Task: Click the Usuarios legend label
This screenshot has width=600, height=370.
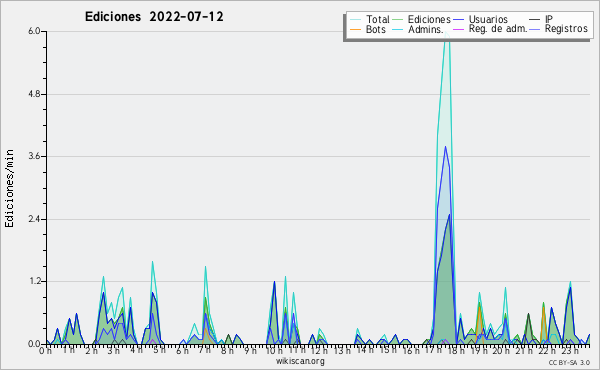Action: 488,19
